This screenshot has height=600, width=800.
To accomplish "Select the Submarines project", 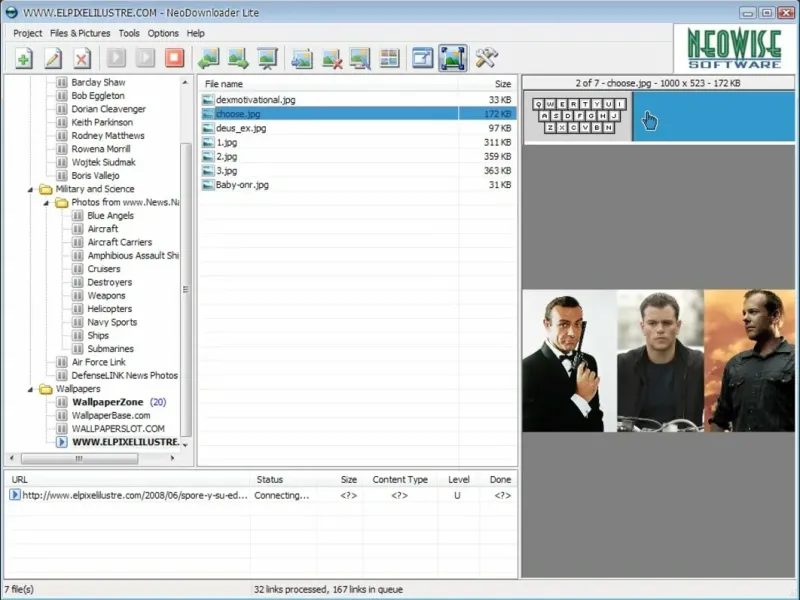I will coord(110,348).
